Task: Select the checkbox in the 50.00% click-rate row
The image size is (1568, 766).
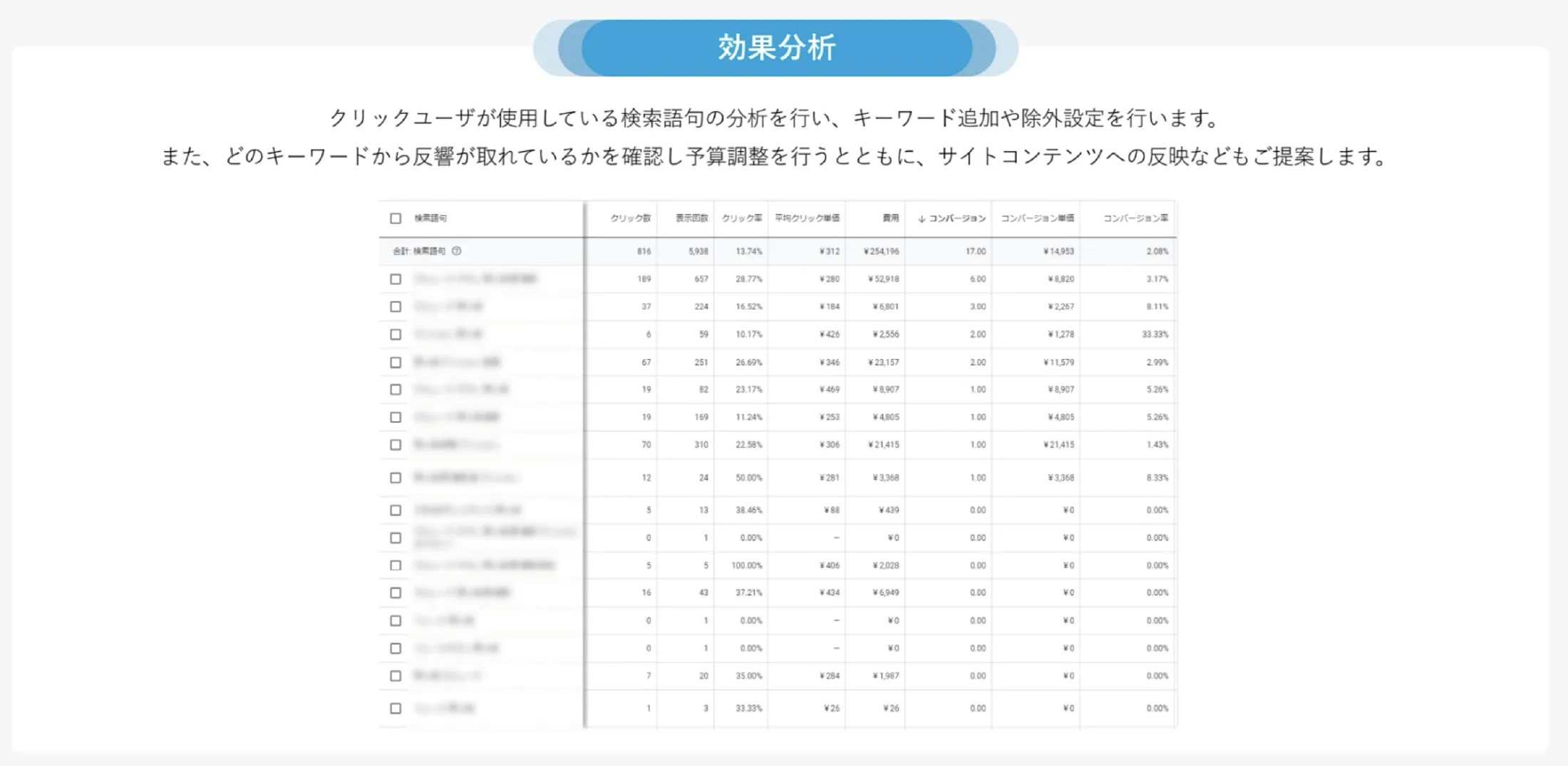Action: click(396, 477)
